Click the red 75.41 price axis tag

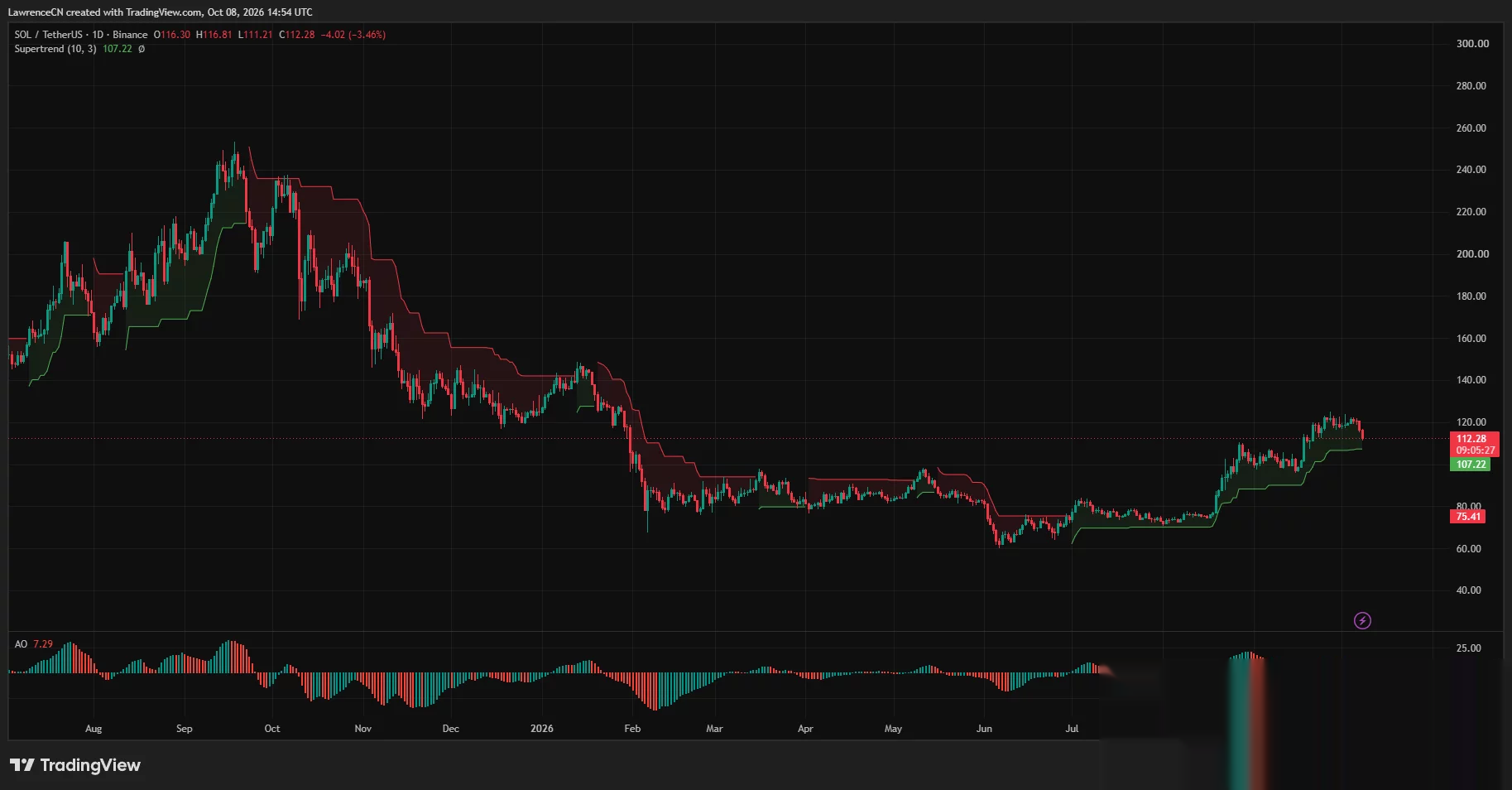click(x=1468, y=517)
